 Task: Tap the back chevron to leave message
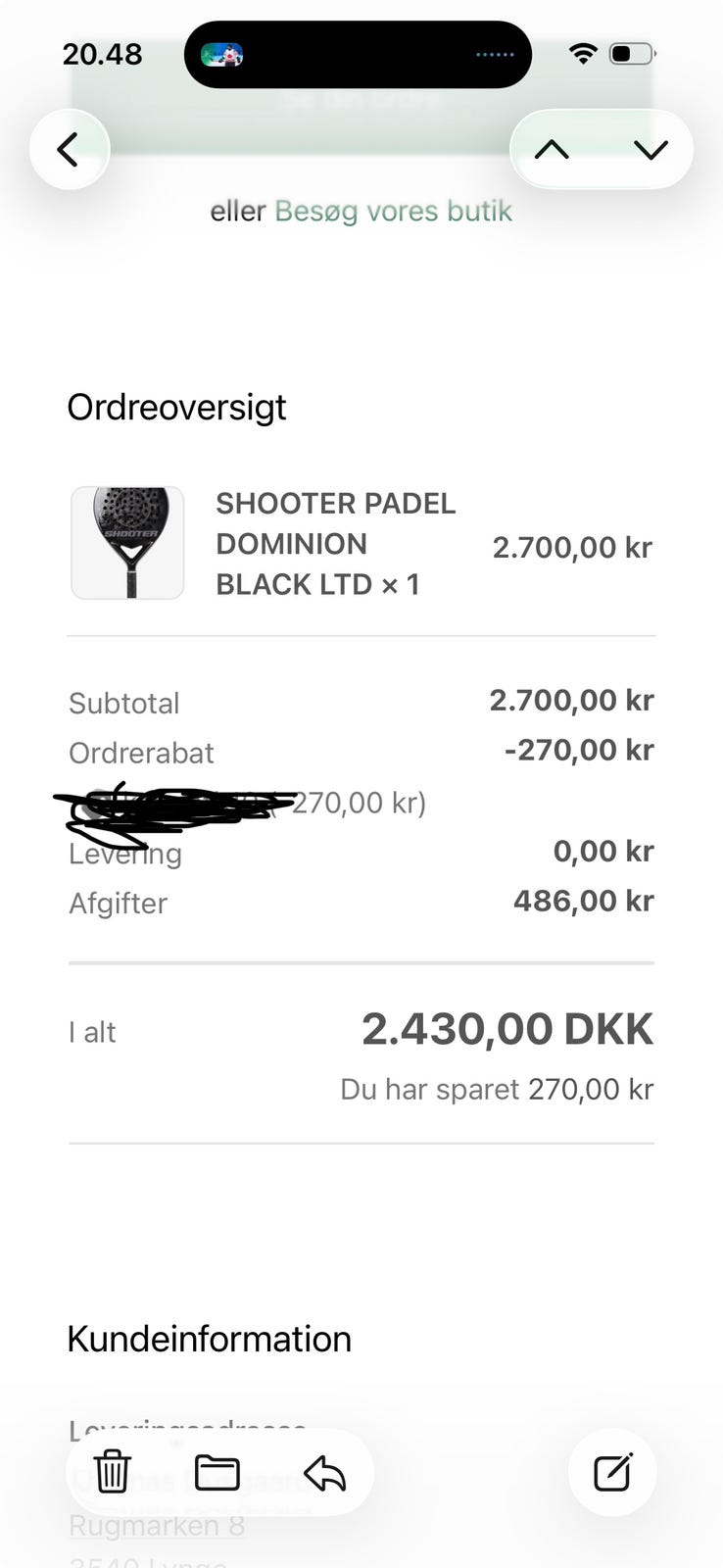coord(69,150)
